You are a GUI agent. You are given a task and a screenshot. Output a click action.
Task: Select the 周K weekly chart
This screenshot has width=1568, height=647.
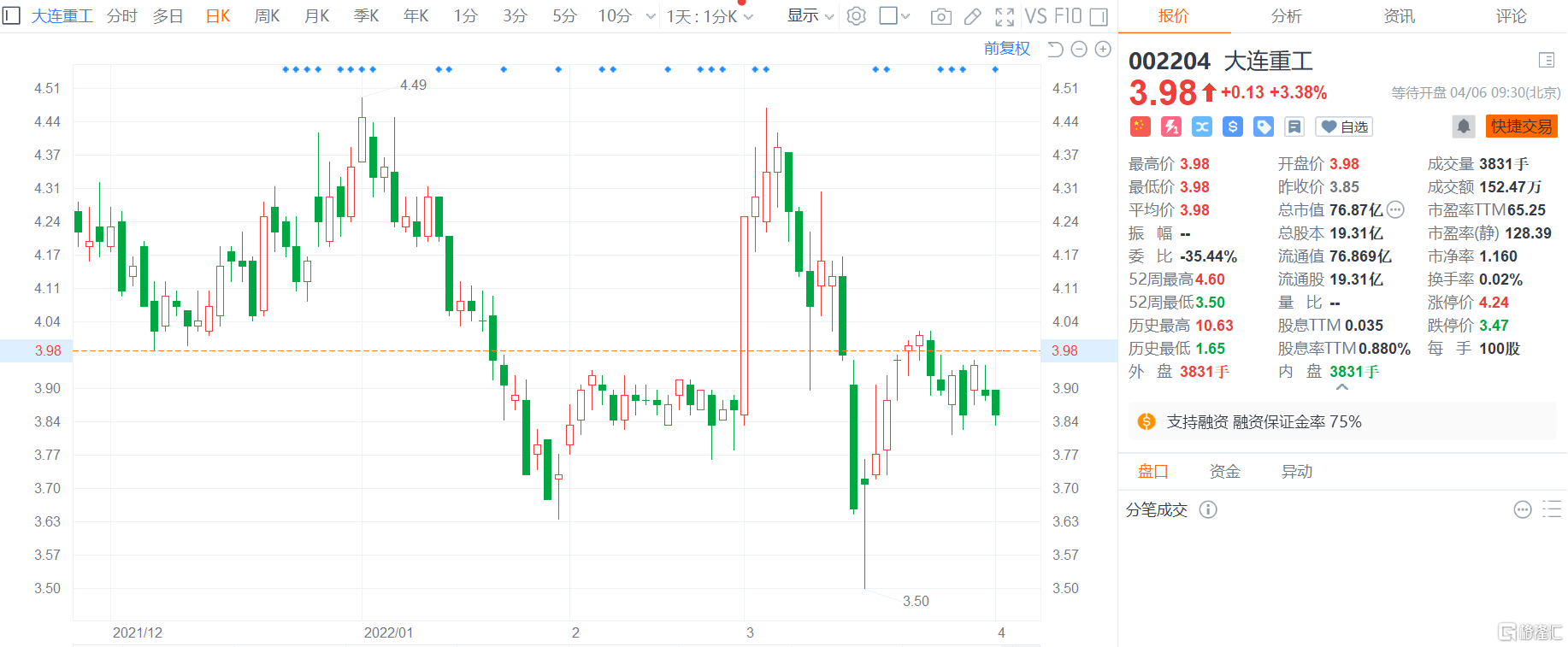(268, 15)
